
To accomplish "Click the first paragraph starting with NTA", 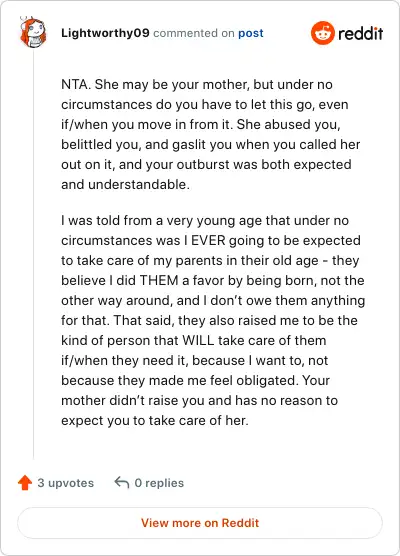I will click(x=211, y=134).
